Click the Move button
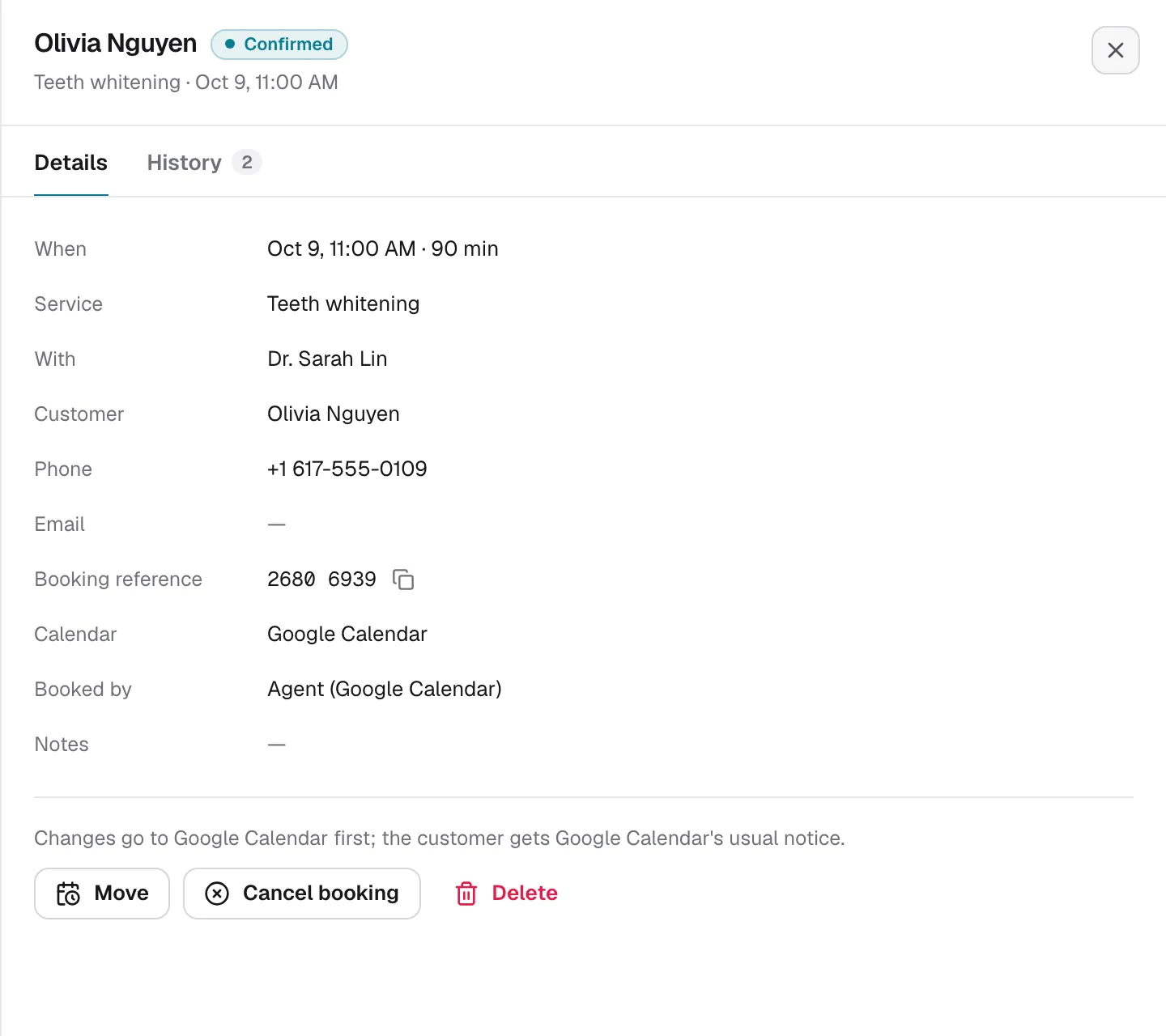The width and height of the screenshot is (1166, 1036). (102, 894)
